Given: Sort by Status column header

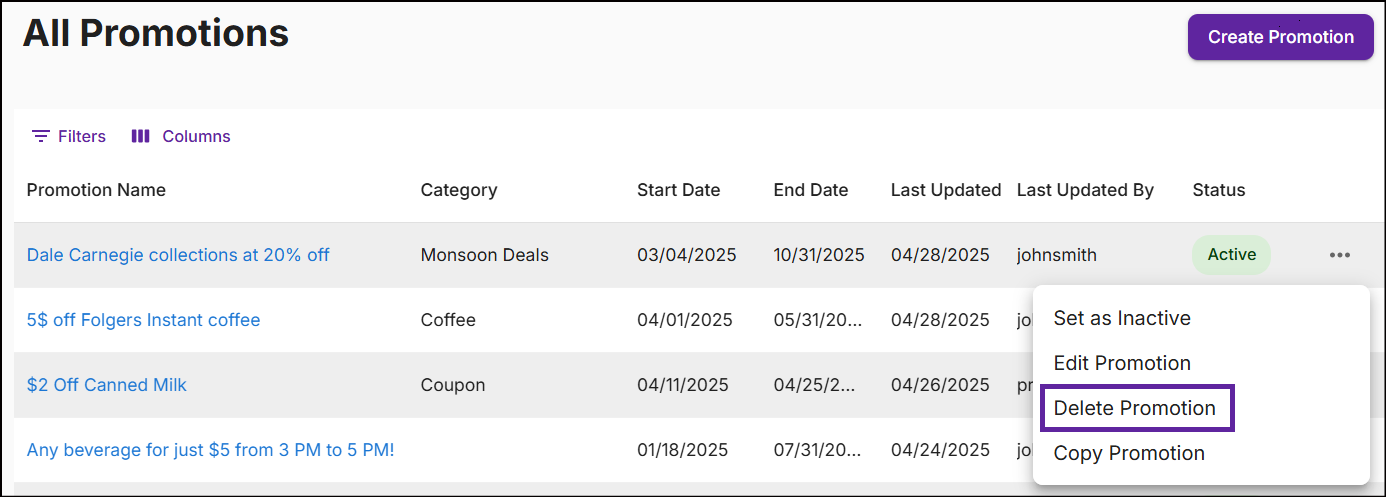Looking at the screenshot, I should tap(1219, 190).
